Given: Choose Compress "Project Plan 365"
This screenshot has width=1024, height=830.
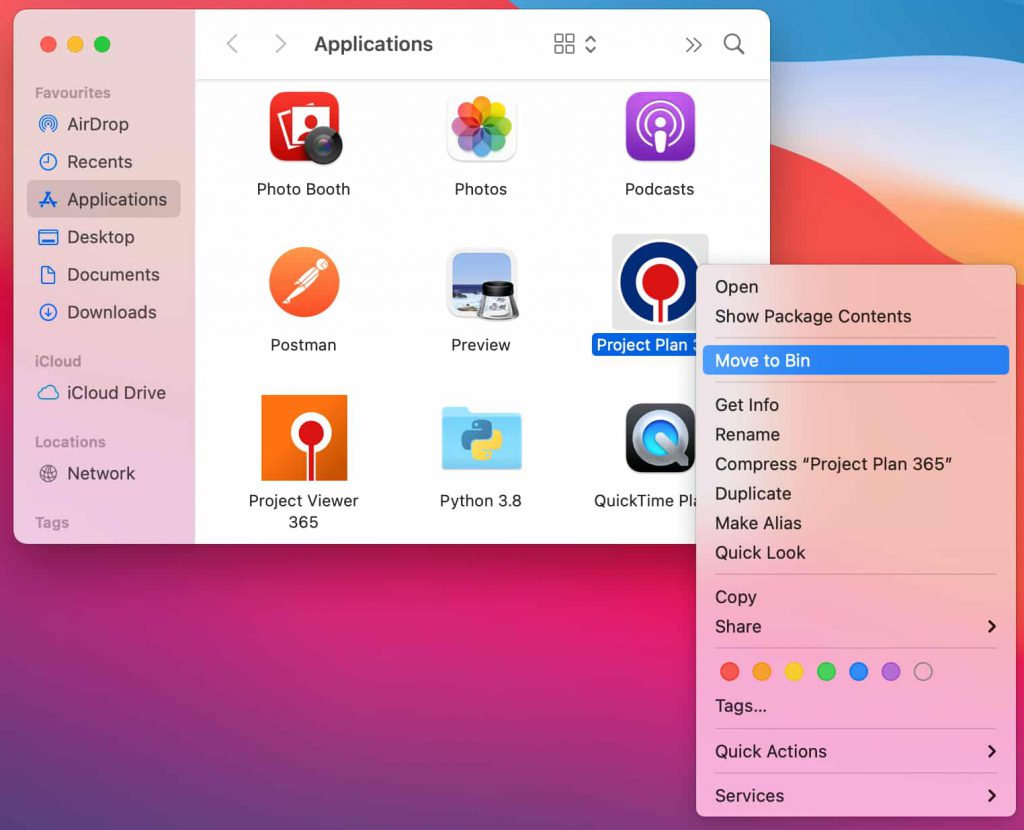Looking at the screenshot, I should (x=856, y=464).
